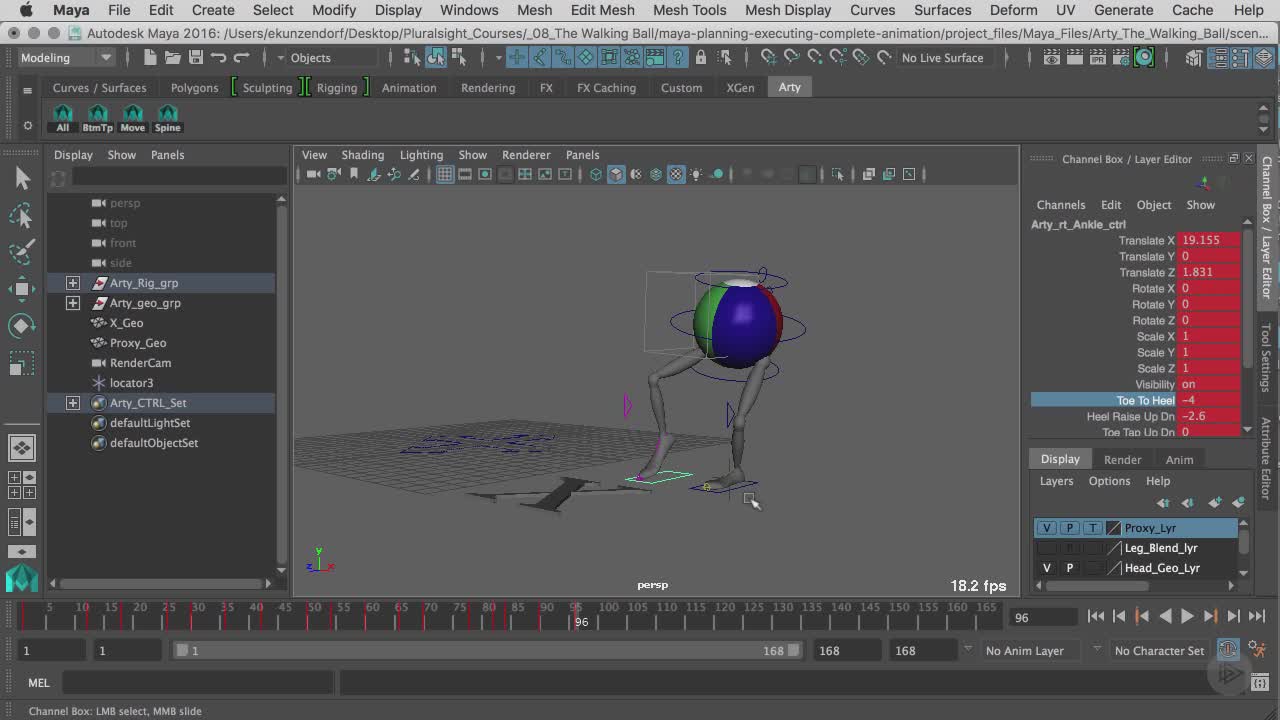Jump to next keyframe
This screenshot has width=1280, height=720.
click(1210, 617)
